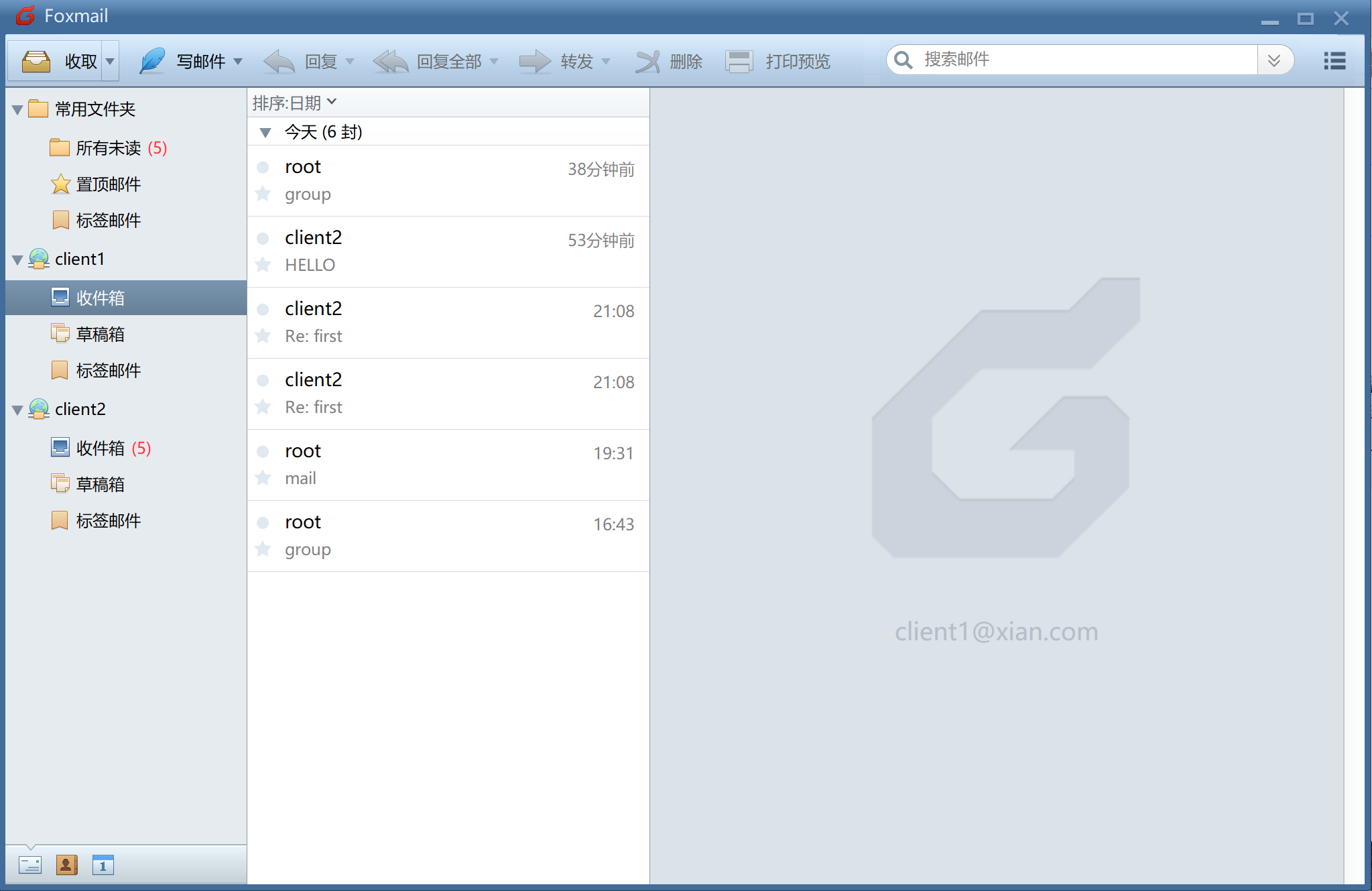The width and height of the screenshot is (1372, 891).
Task: Open the sort by date dropdown
Action: 294,103
